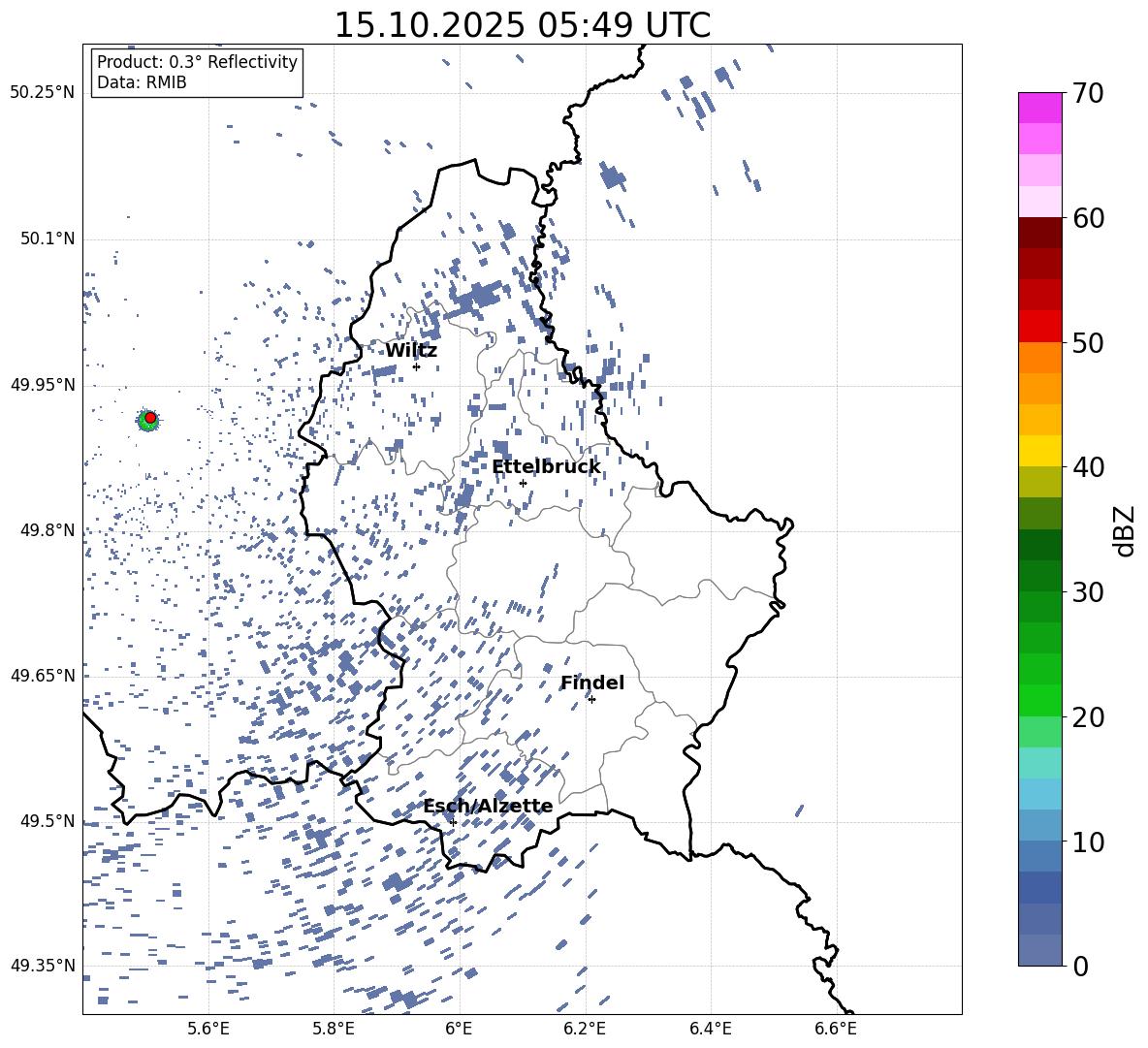The height and width of the screenshot is (1048, 1148).
Task: Click the colorbar tick value 60
Action: coord(1088,218)
